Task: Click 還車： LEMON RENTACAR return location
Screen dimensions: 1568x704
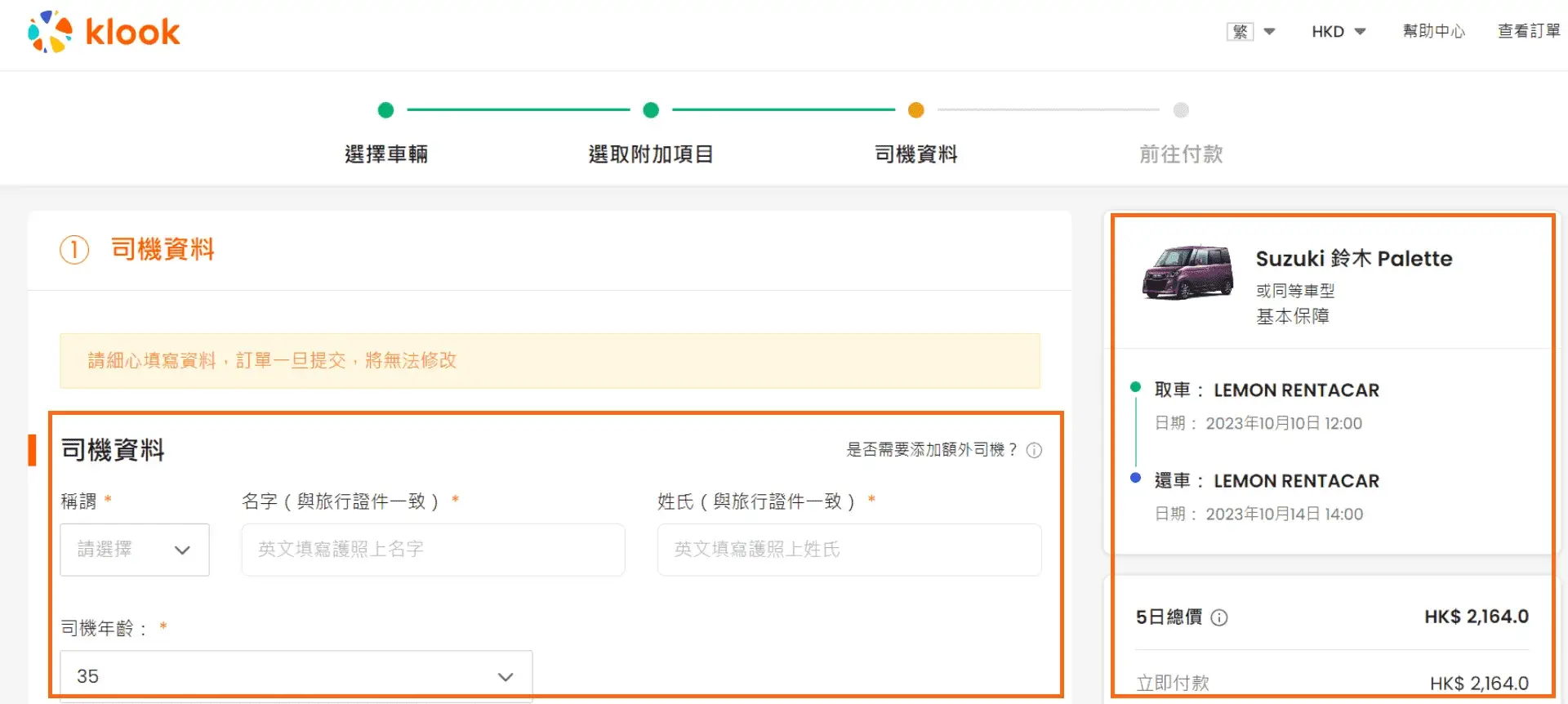Action: point(1267,481)
